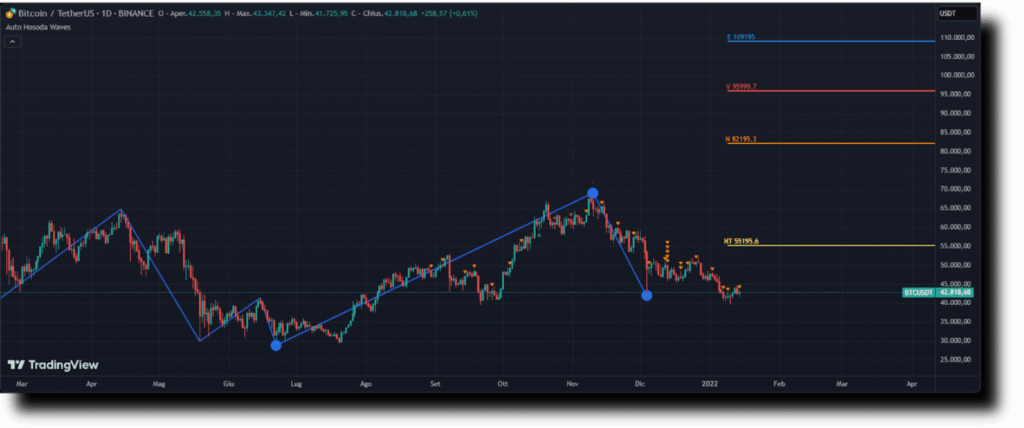Select the blue wave pivot at November peak
The height and width of the screenshot is (428, 1024).
[x=593, y=193]
